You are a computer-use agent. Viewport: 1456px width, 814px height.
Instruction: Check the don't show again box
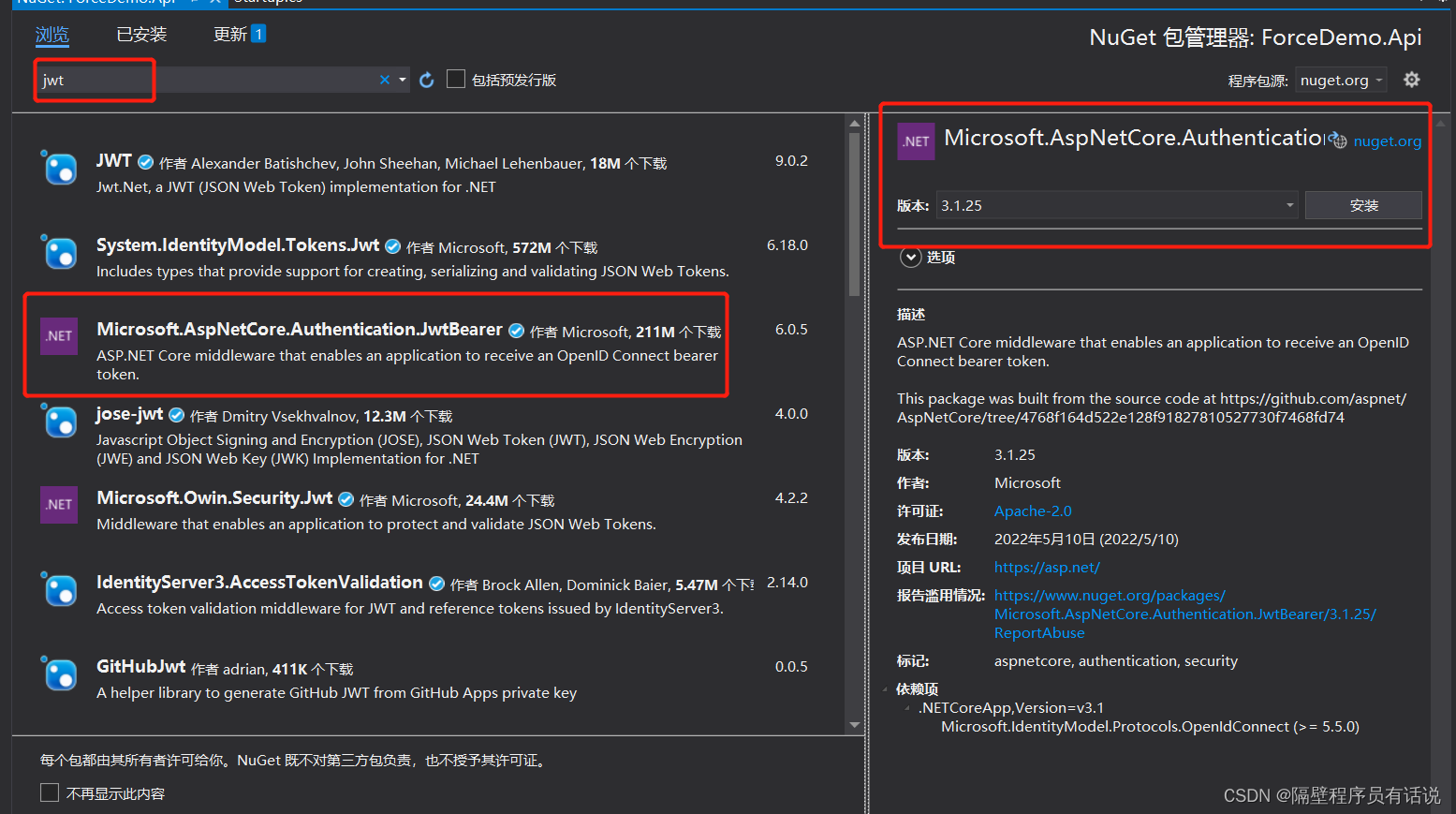click(x=50, y=793)
